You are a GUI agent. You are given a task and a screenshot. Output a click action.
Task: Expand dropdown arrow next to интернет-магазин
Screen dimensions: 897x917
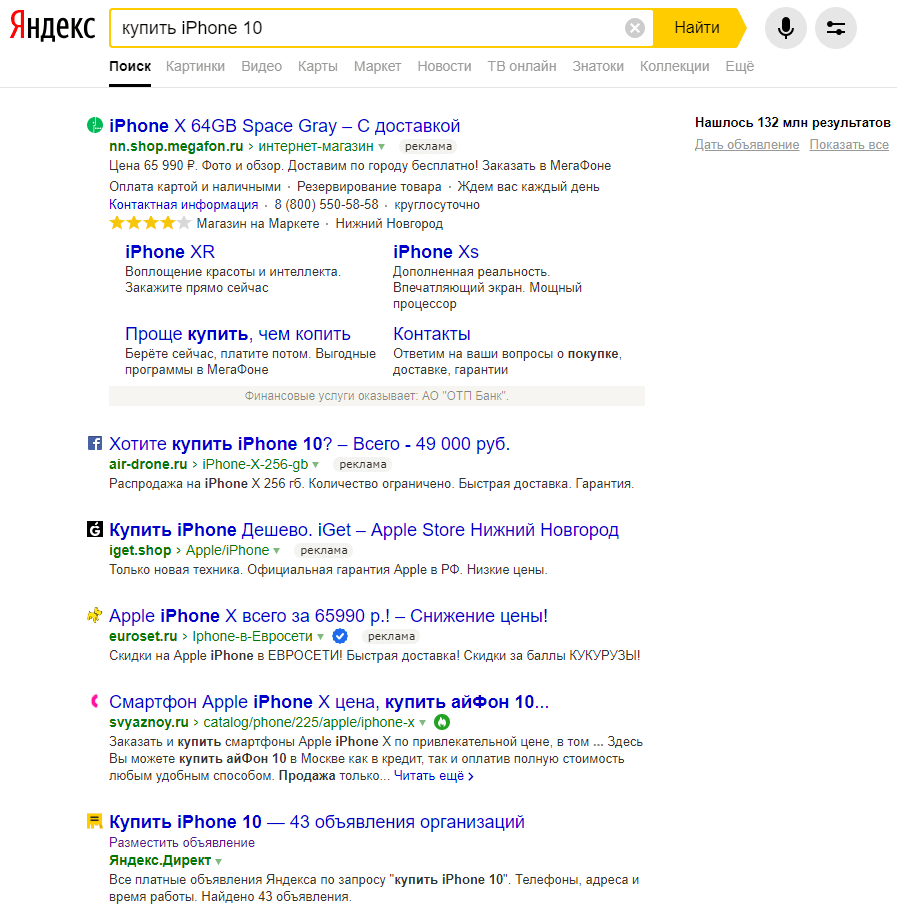pos(381,147)
